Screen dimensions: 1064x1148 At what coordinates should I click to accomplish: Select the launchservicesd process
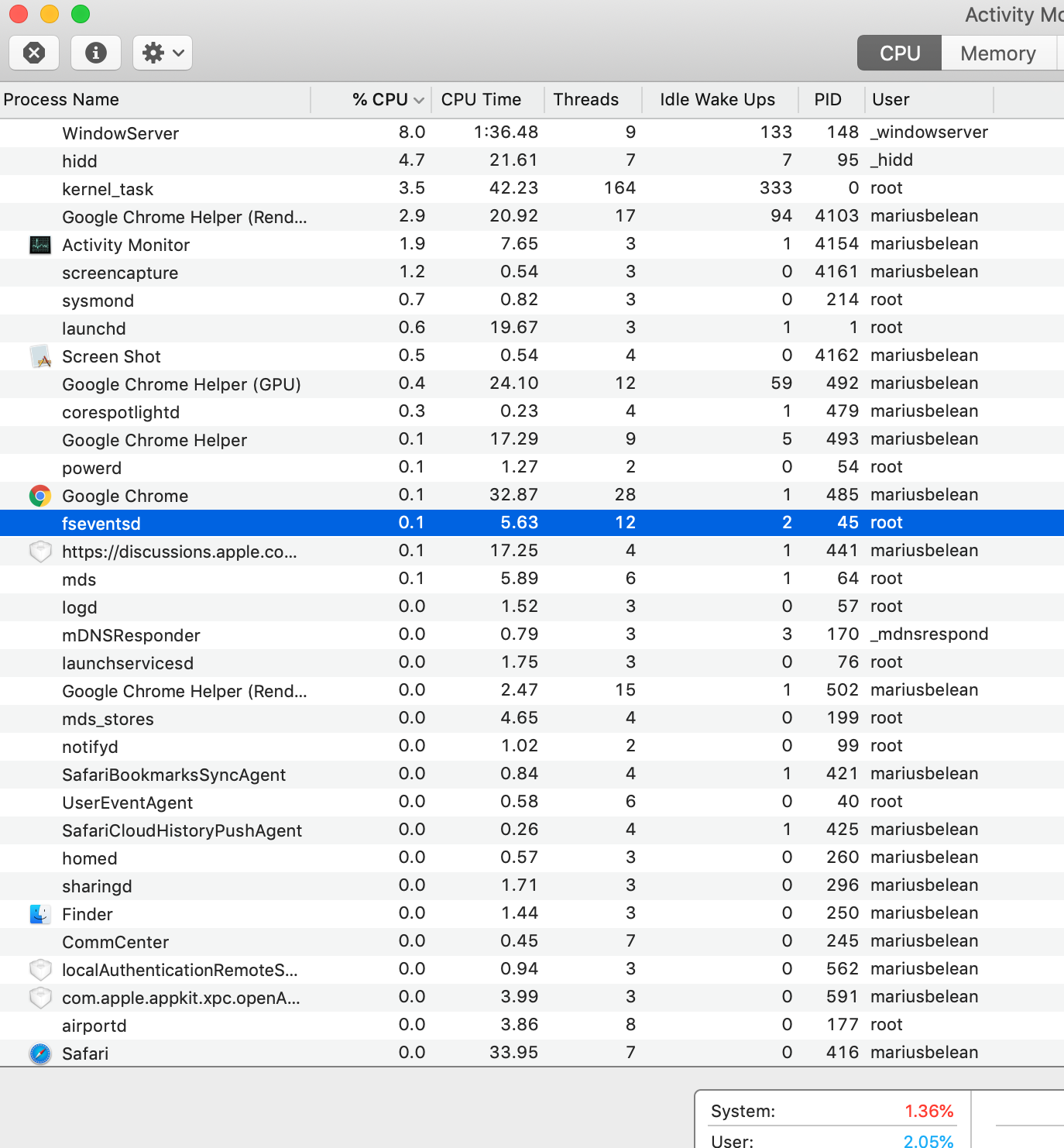[128, 663]
